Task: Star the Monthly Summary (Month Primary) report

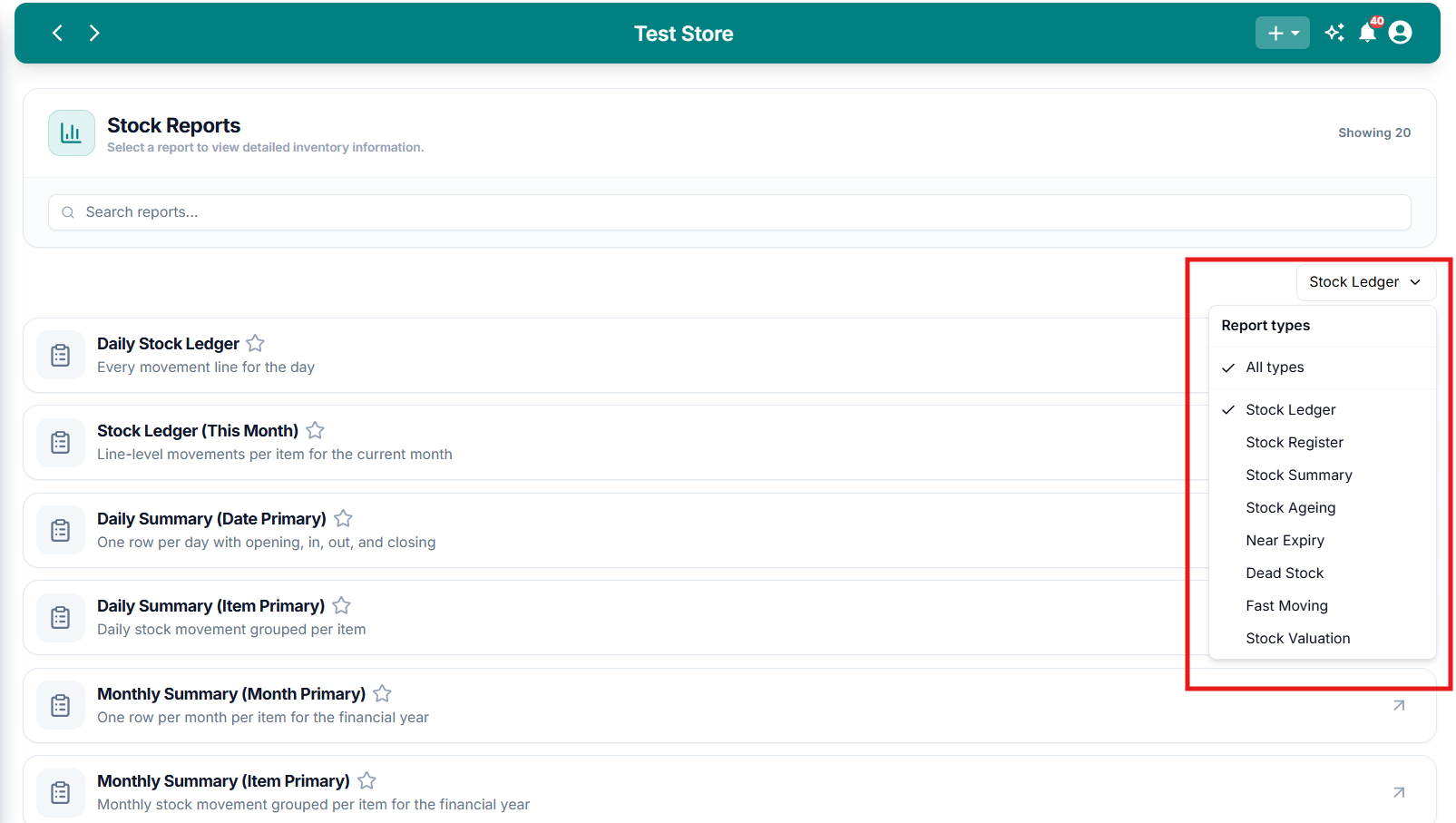Action: click(x=383, y=694)
